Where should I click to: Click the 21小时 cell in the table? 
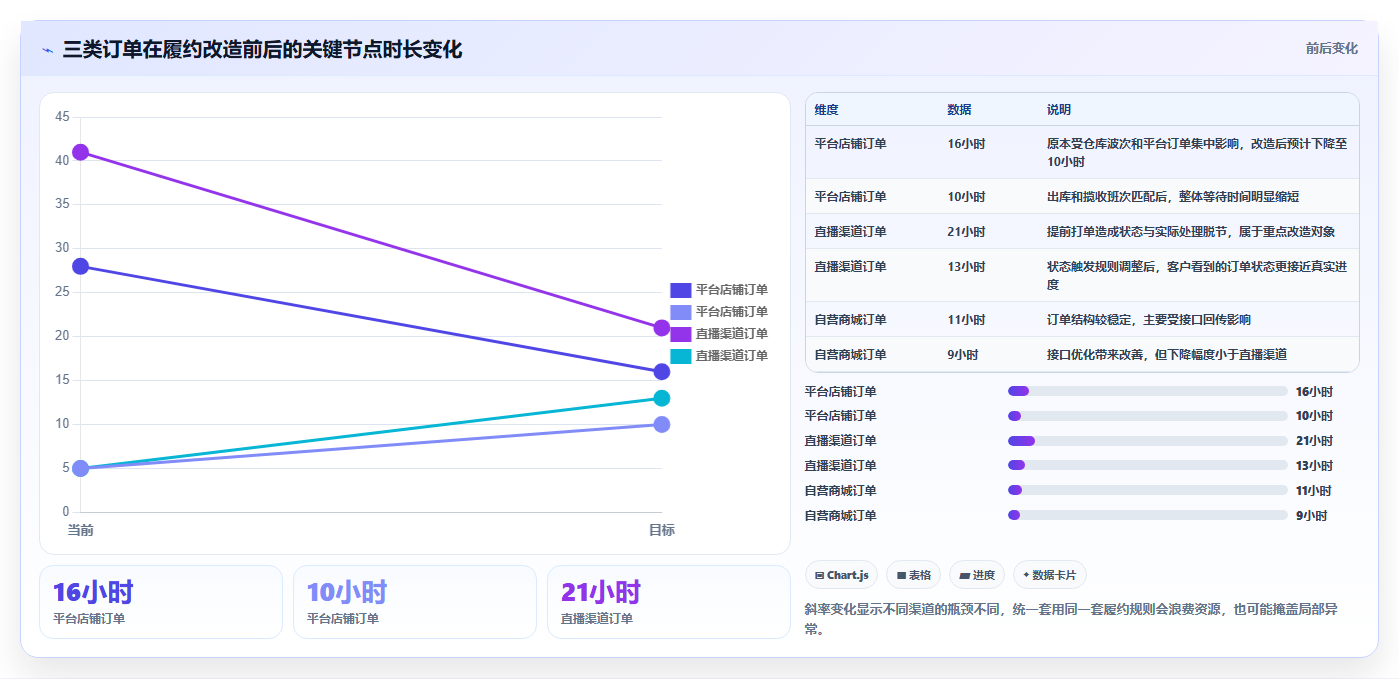[x=966, y=232]
